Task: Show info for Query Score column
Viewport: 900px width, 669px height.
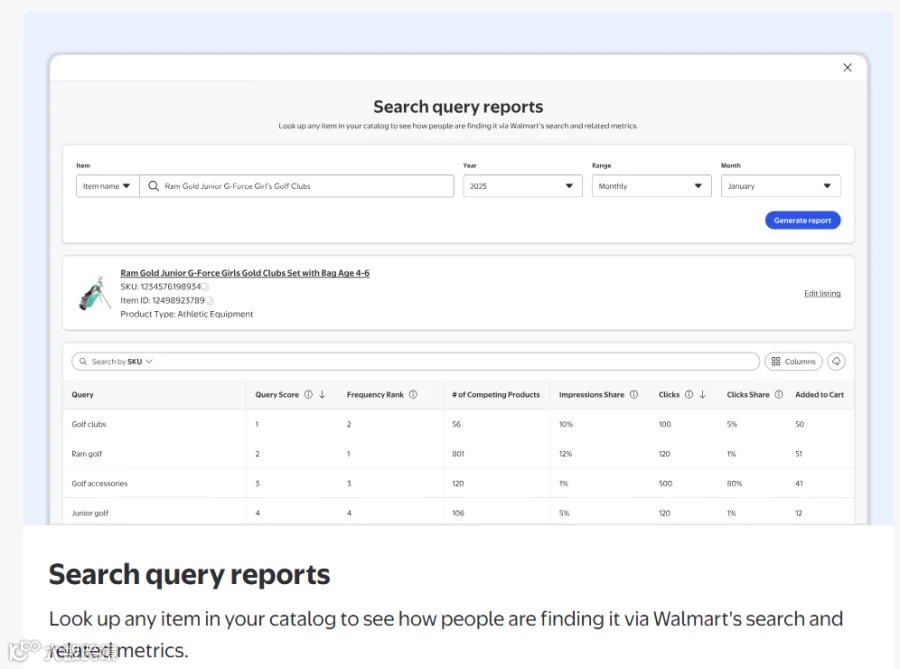Action: pyautogui.click(x=308, y=395)
